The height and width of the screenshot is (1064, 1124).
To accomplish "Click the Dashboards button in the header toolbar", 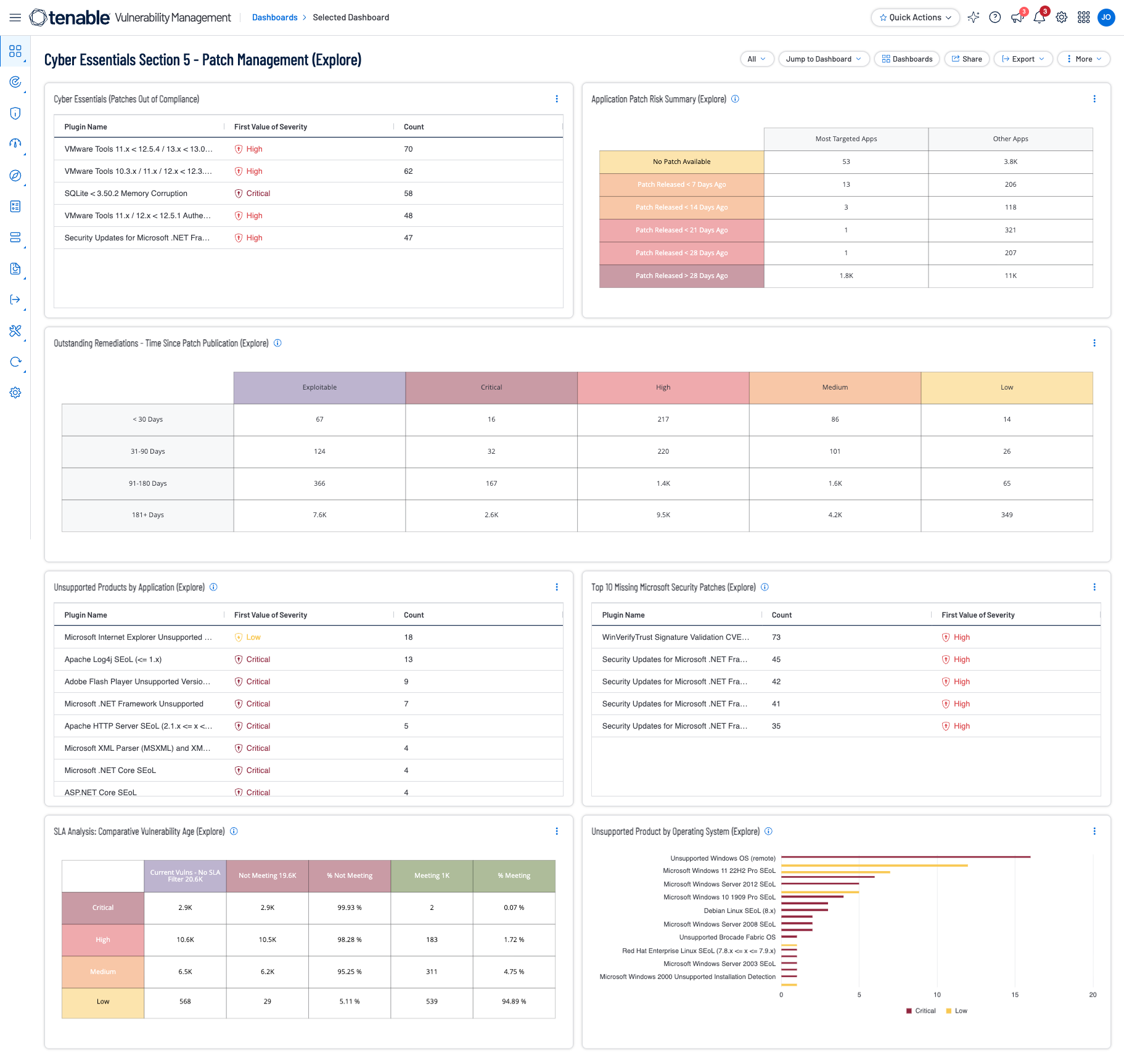I will pos(907,59).
